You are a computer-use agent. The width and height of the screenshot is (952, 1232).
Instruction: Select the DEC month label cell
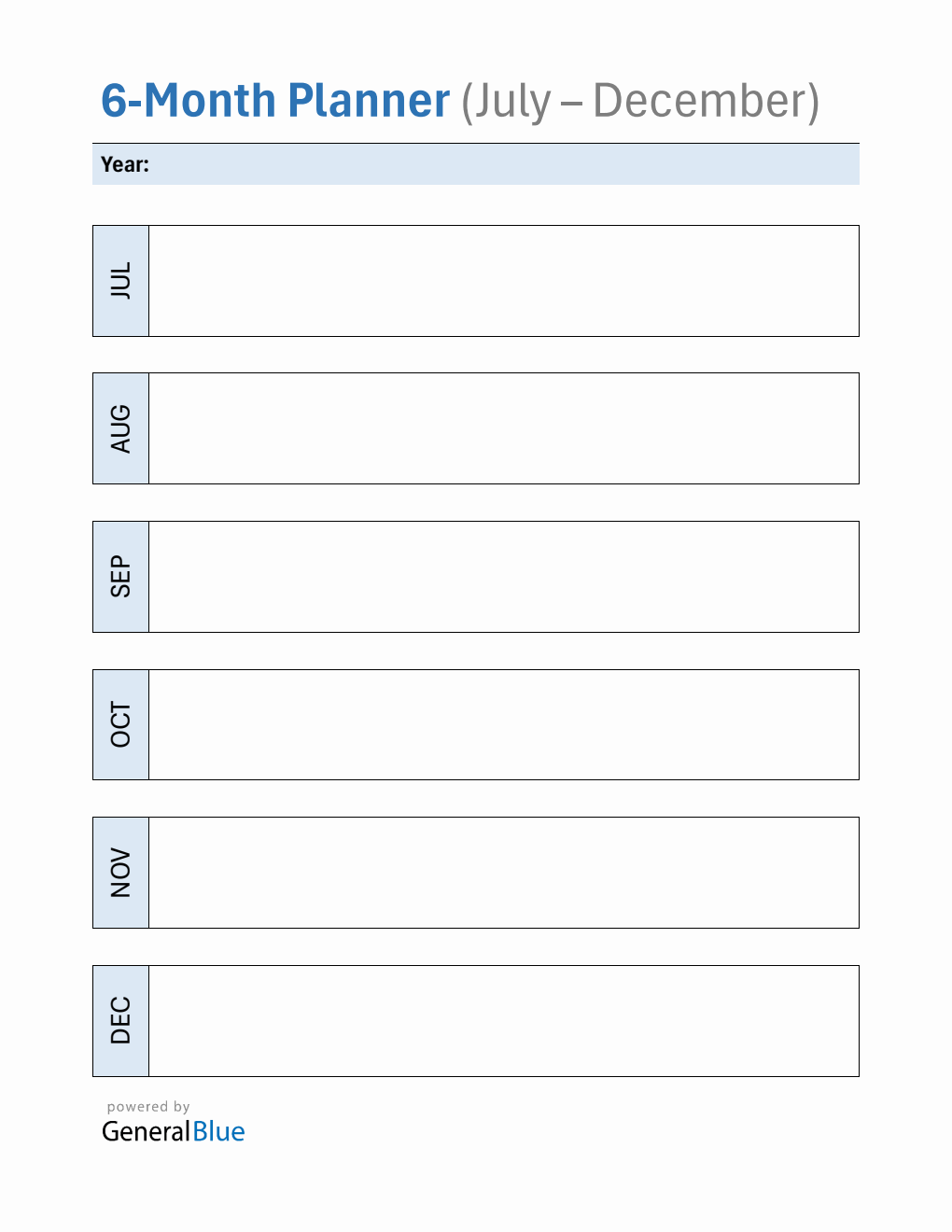121,1021
